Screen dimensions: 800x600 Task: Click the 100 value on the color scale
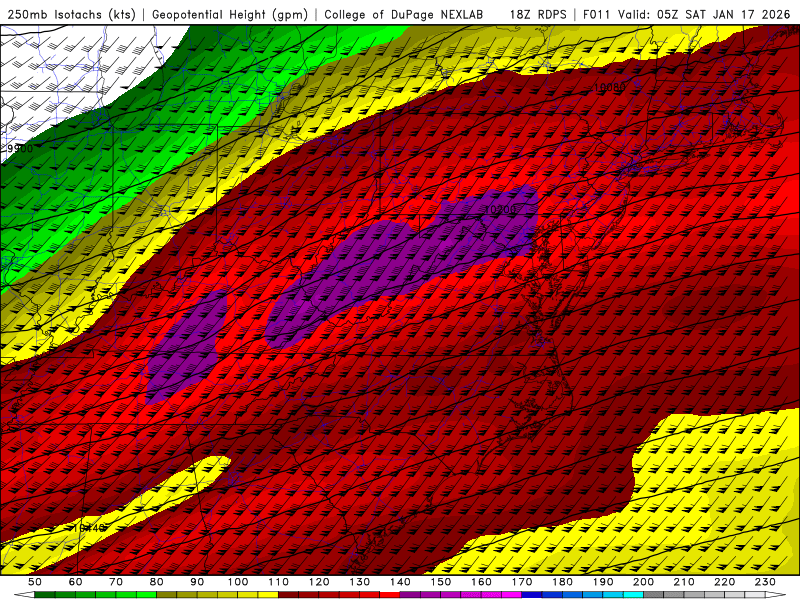238,582
